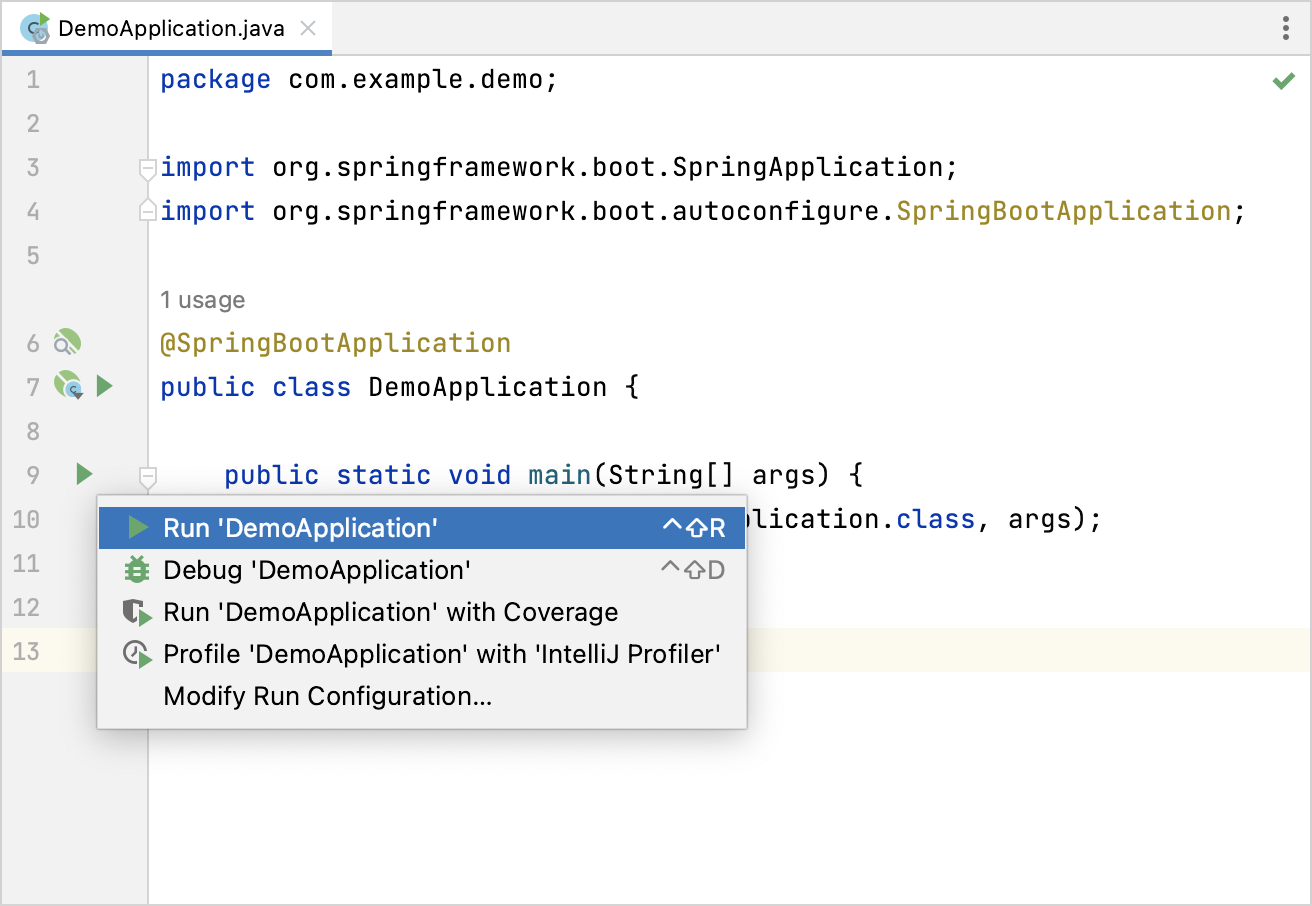Click the Spring class gutter icon on line 7
Screen dimensions: 1312x906
pyautogui.click(x=68, y=385)
